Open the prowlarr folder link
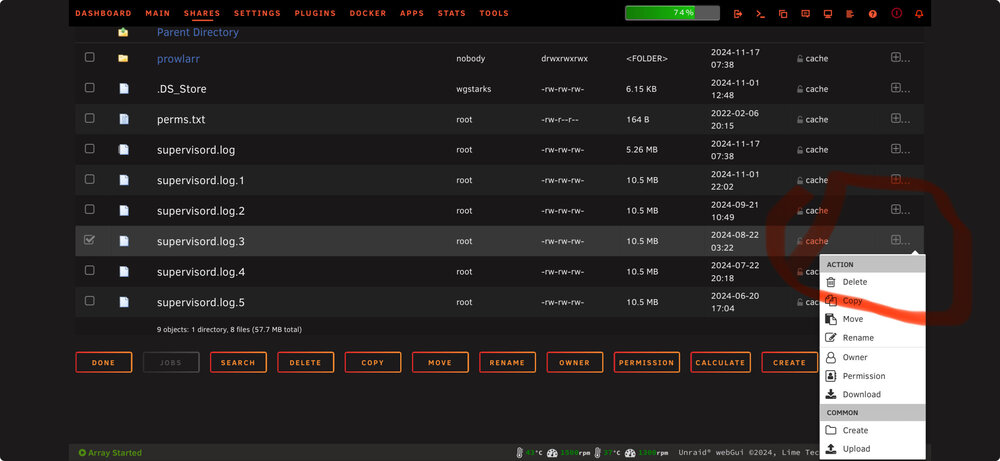 (x=179, y=59)
